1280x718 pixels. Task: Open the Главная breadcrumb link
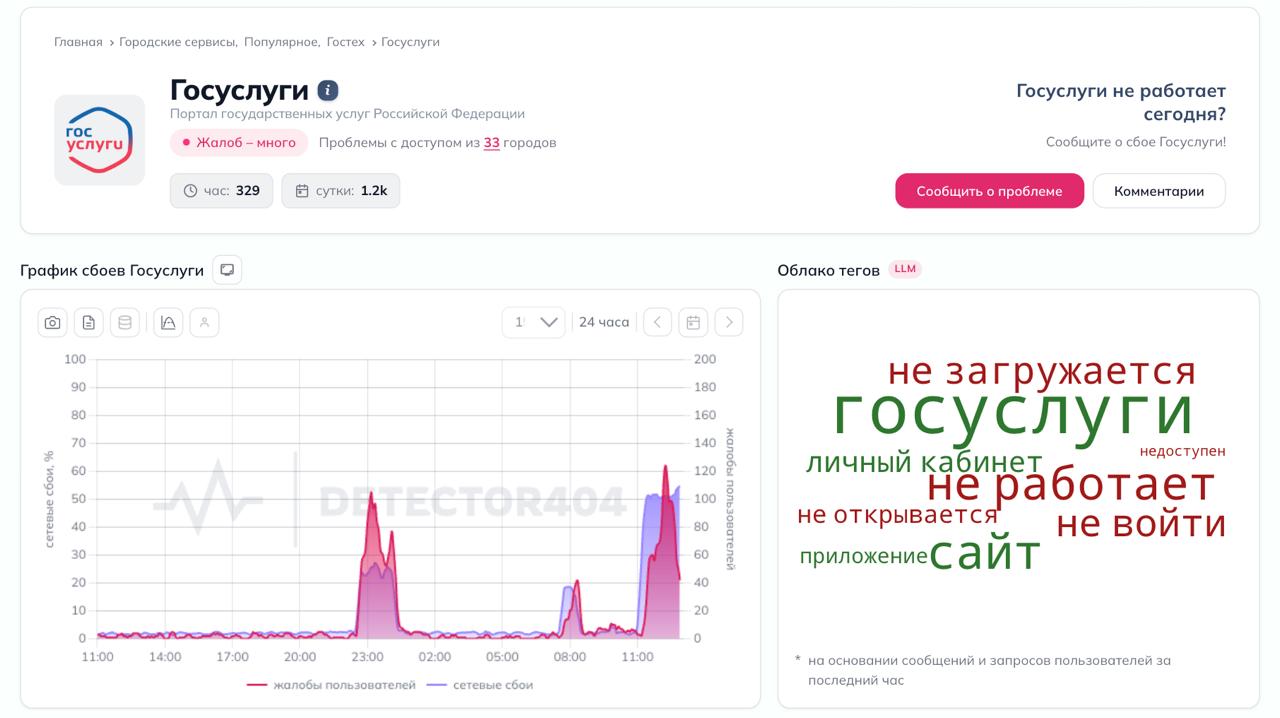tap(78, 42)
